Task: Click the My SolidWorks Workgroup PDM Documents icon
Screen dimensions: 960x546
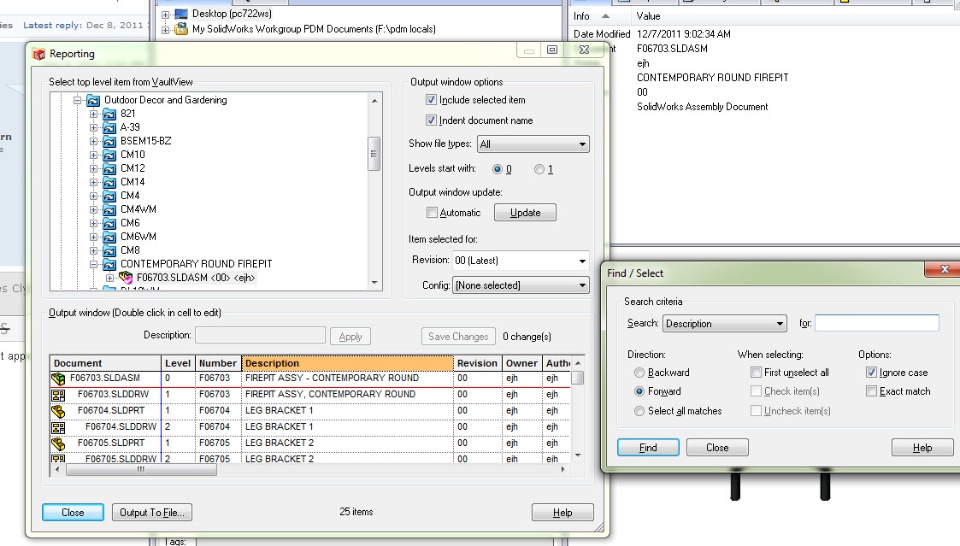Action: [x=181, y=29]
